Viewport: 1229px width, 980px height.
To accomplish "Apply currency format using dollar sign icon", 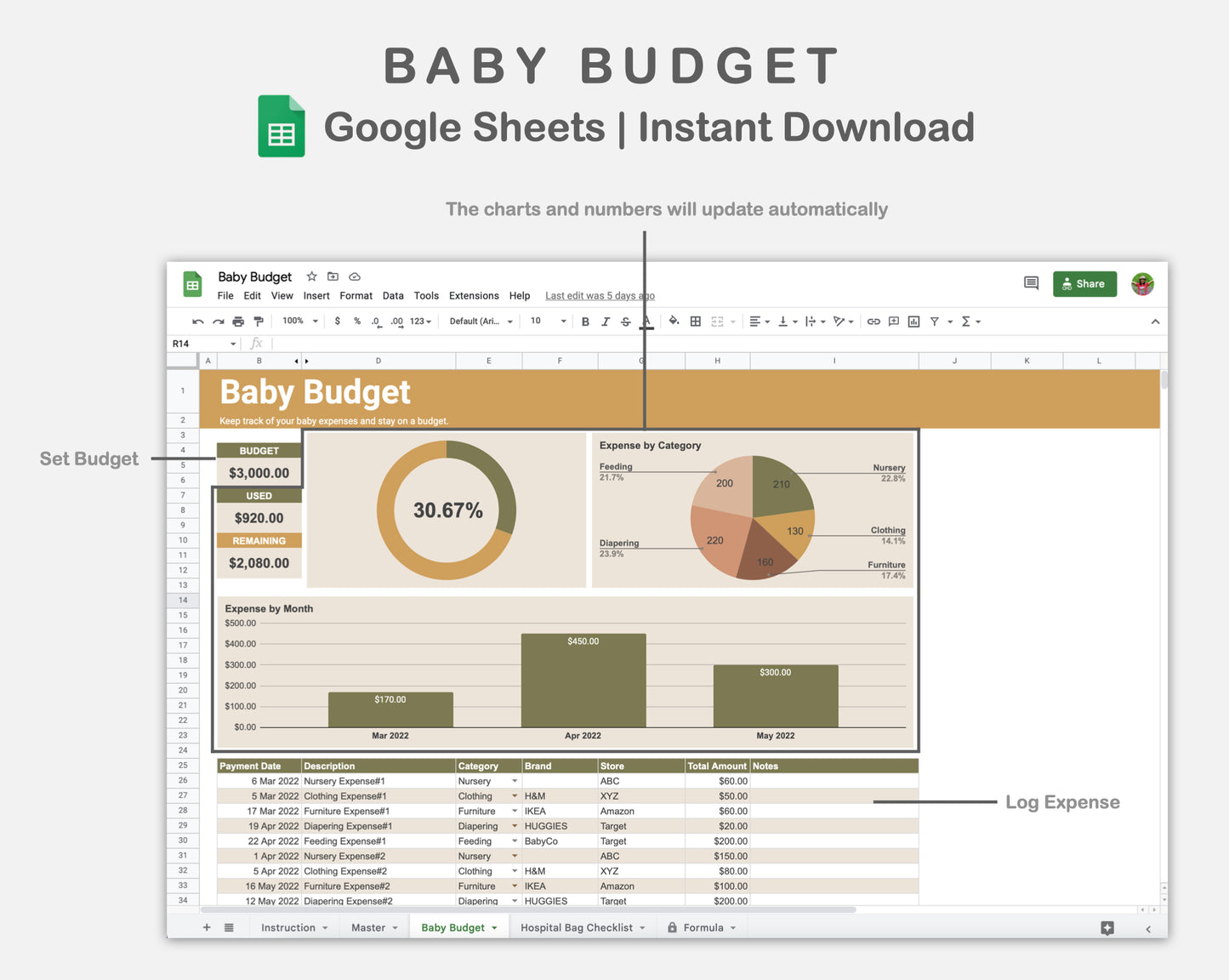I will tap(338, 321).
